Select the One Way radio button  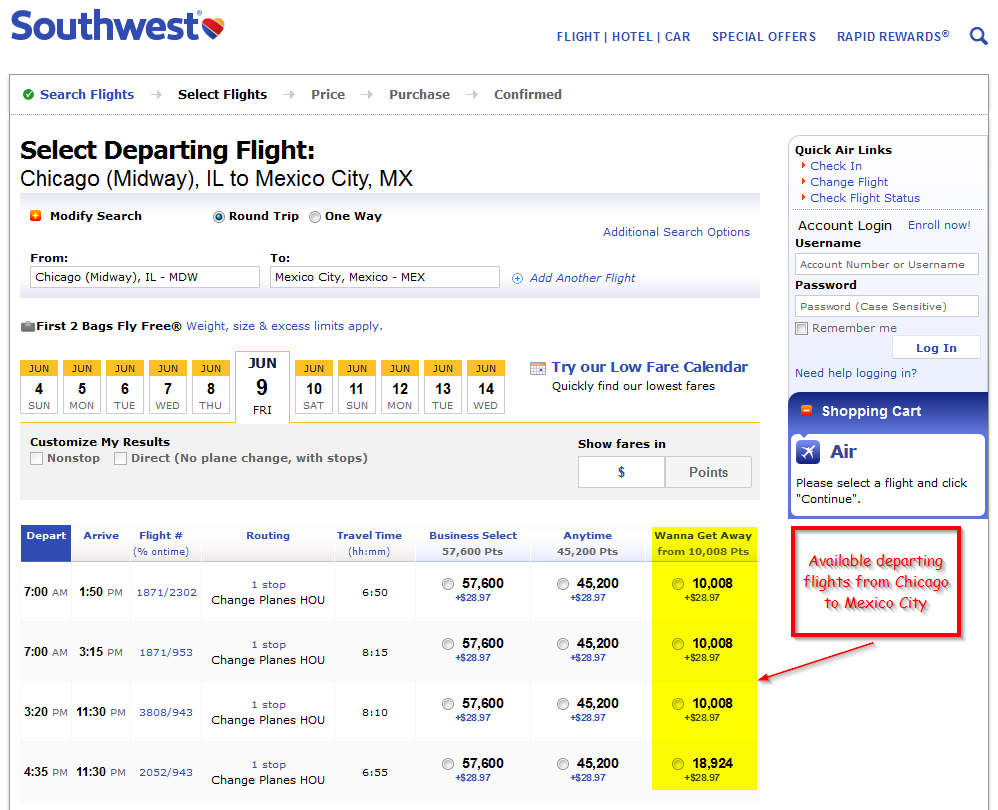pyautogui.click(x=314, y=217)
